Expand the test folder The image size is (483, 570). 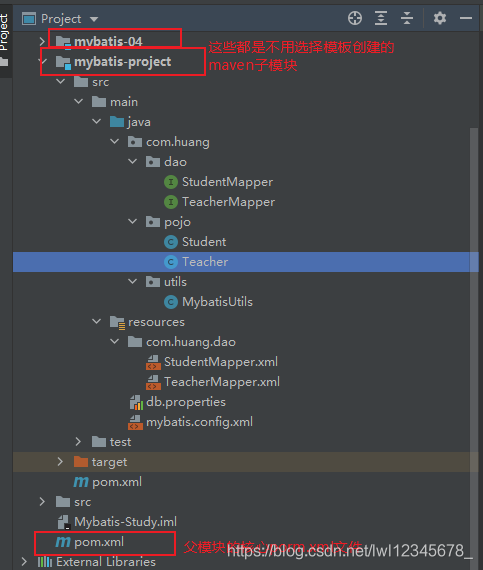[78, 442]
